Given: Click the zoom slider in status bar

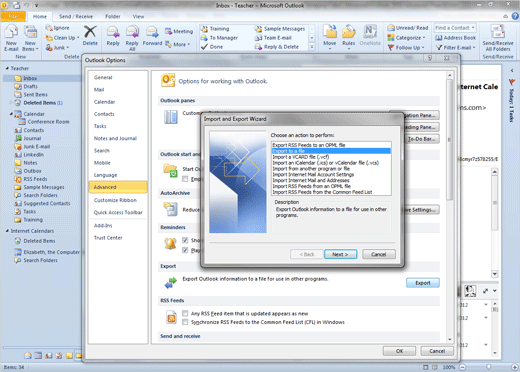Looking at the screenshot, I should point(488,367).
